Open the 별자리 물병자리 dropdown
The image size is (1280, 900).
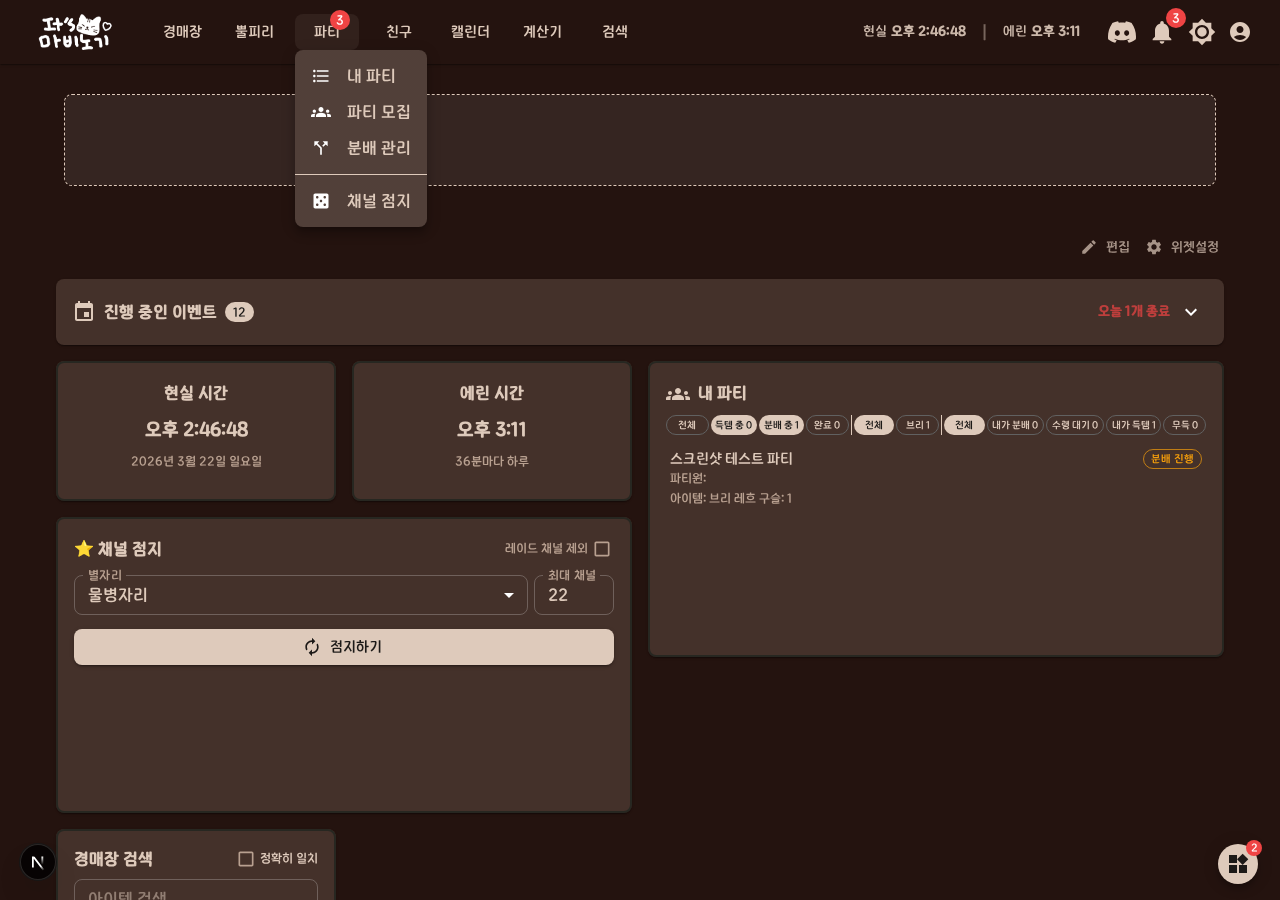pyautogui.click(x=301, y=595)
